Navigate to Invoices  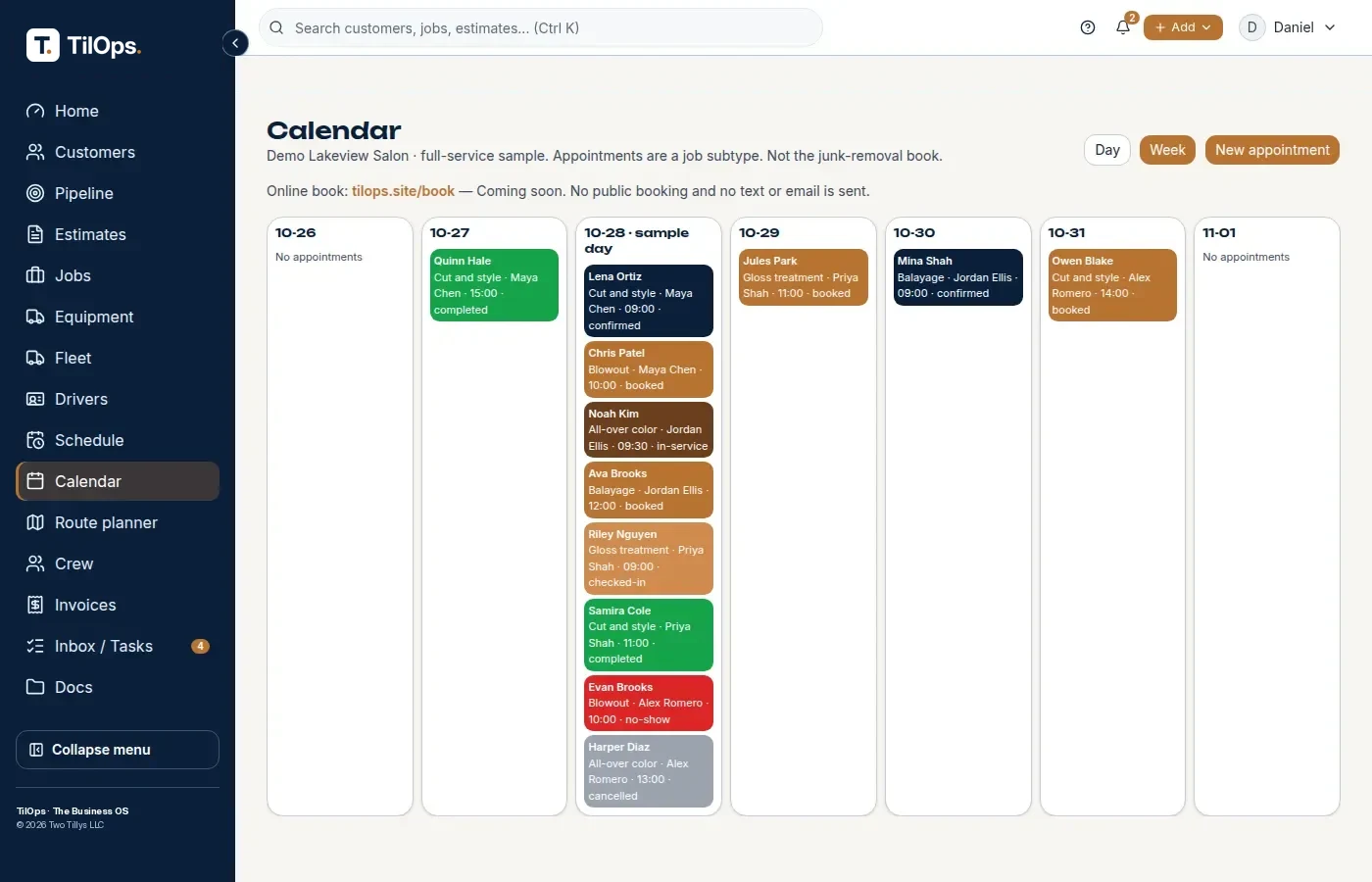pos(118,605)
